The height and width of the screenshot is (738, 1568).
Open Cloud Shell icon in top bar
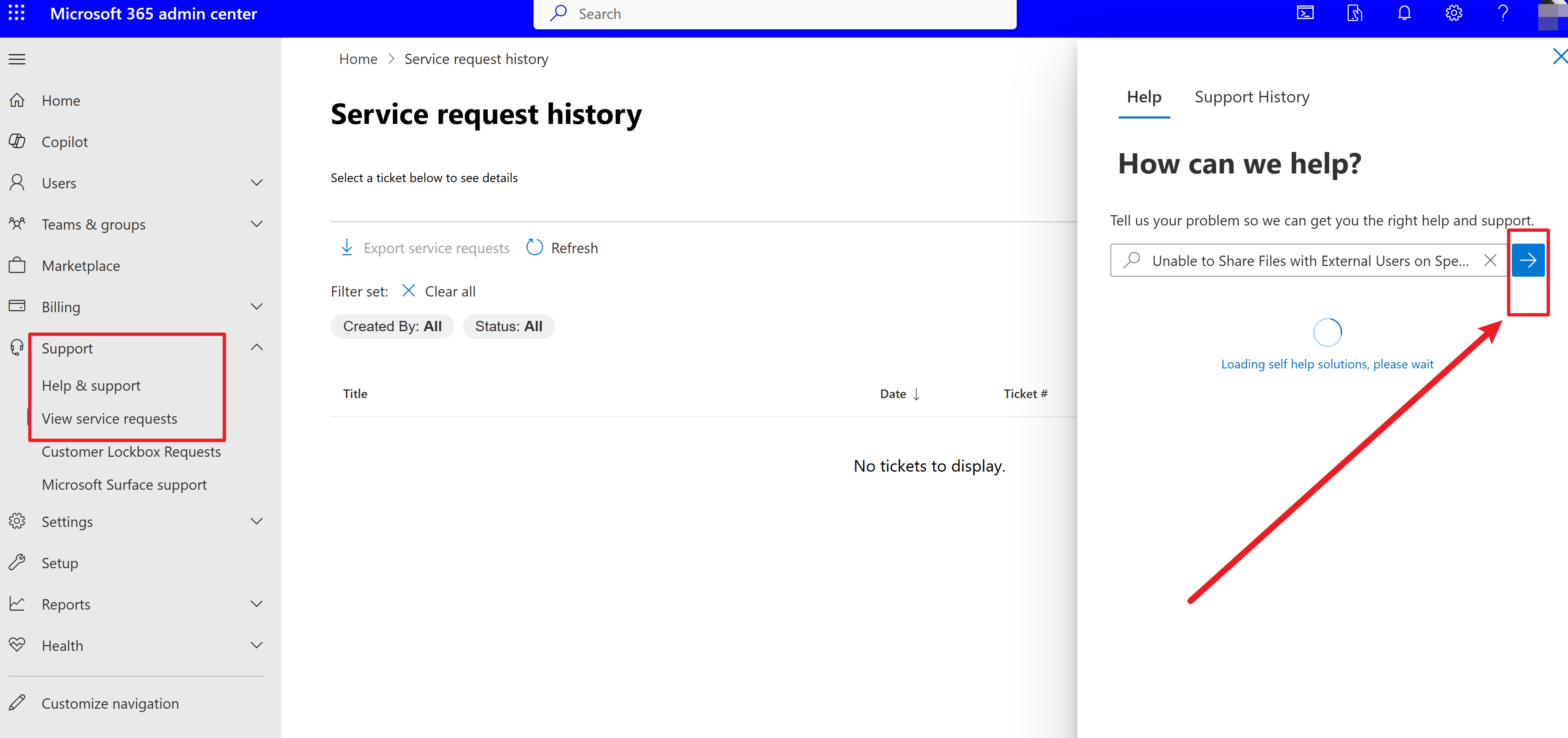tap(1305, 13)
